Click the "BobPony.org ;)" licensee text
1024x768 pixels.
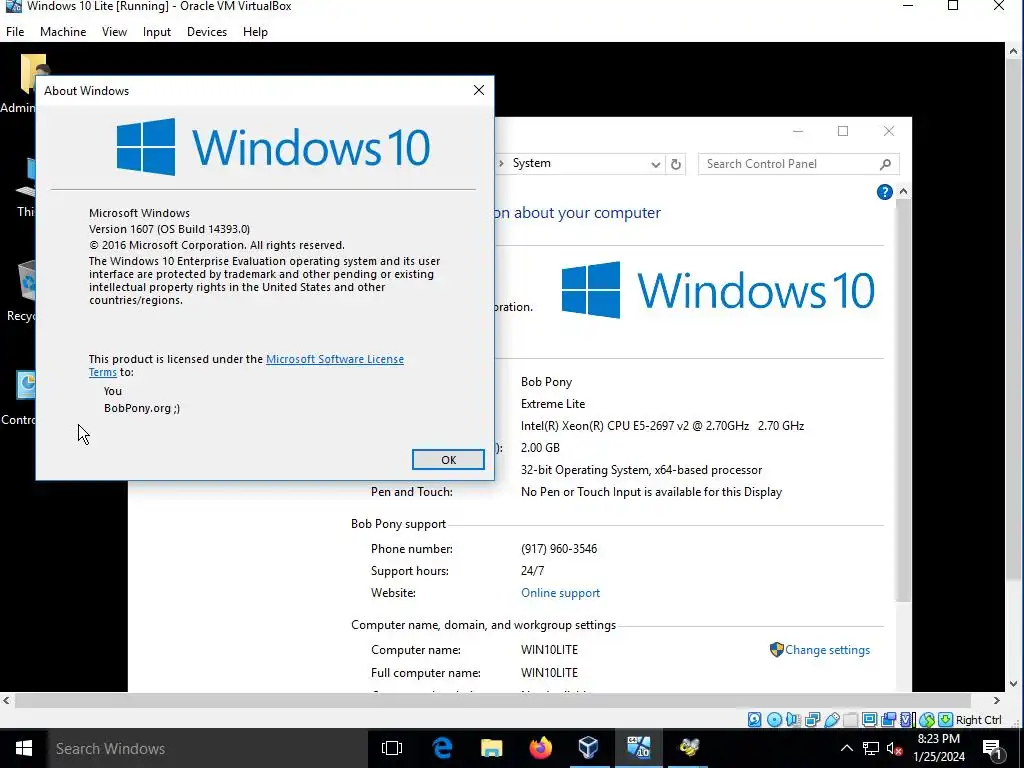click(142, 408)
